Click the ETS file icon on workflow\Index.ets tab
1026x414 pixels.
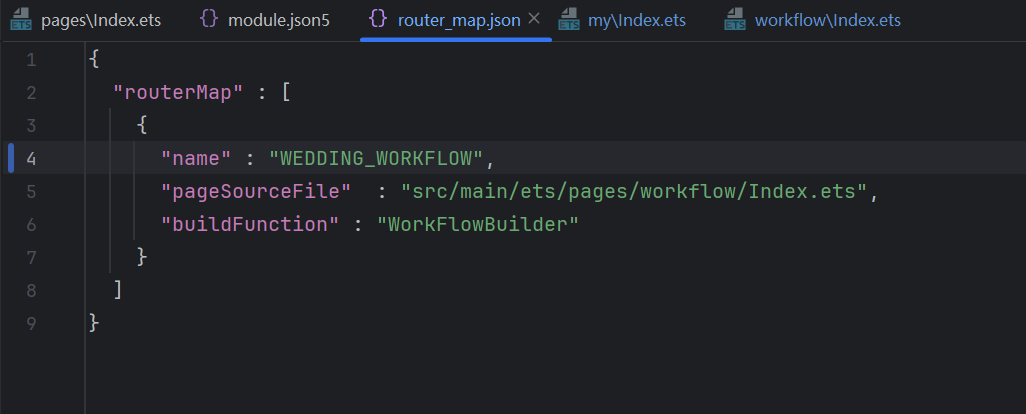(736, 20)
